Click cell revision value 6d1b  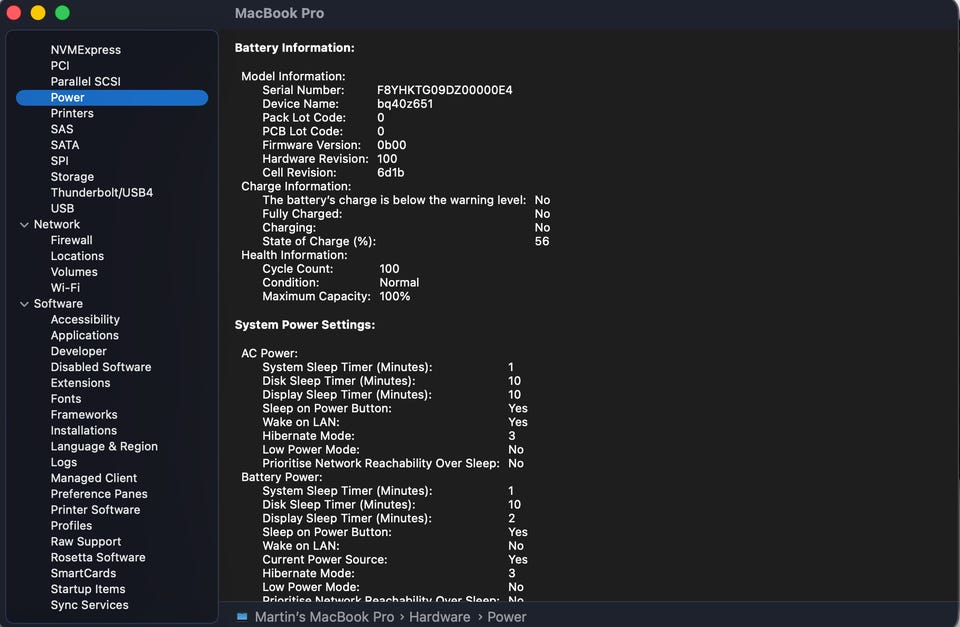[391, 173]
